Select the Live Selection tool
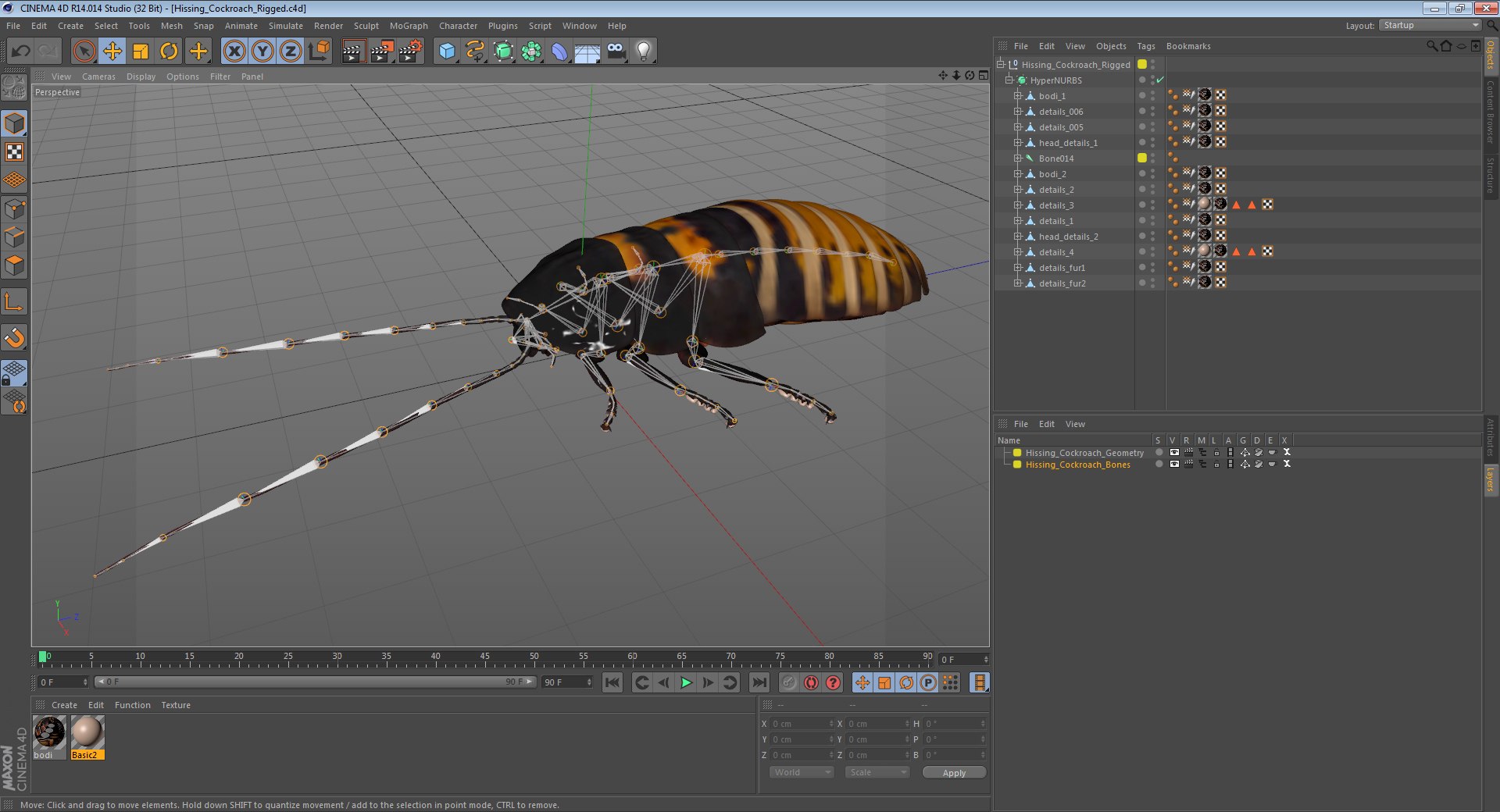1500x812 pixels. (x=84, y=52)
